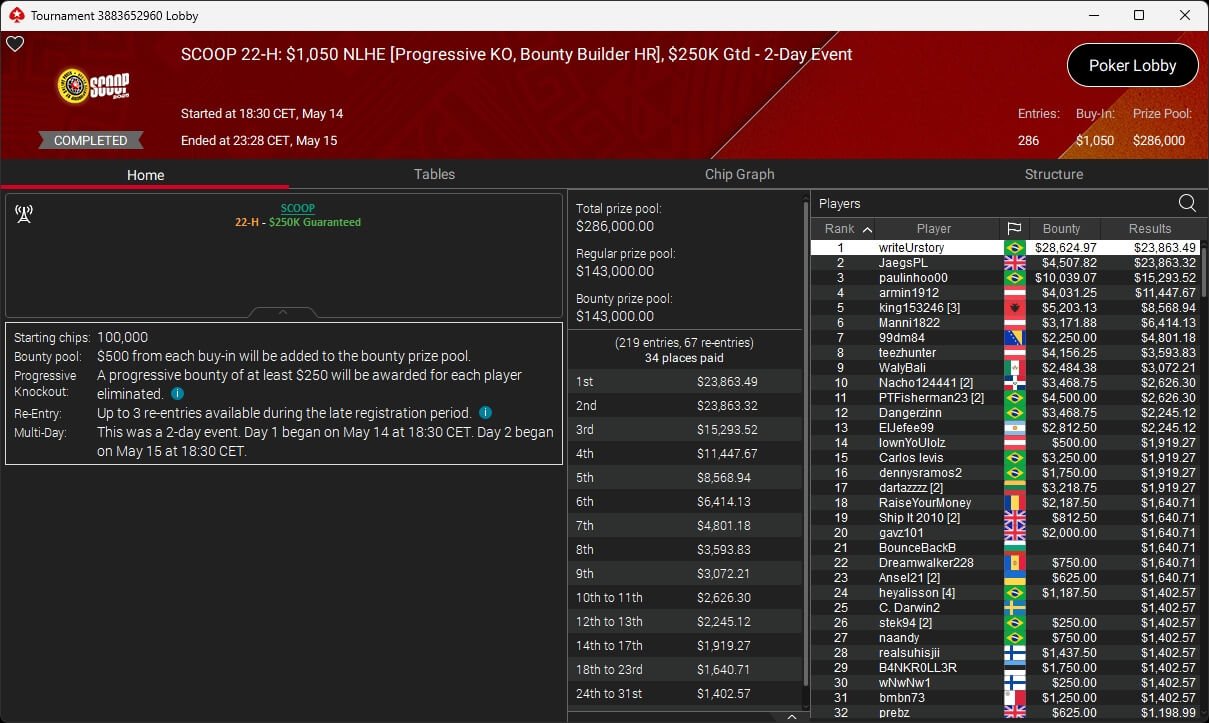Select player writeUrstory row

coord(1008,247)
